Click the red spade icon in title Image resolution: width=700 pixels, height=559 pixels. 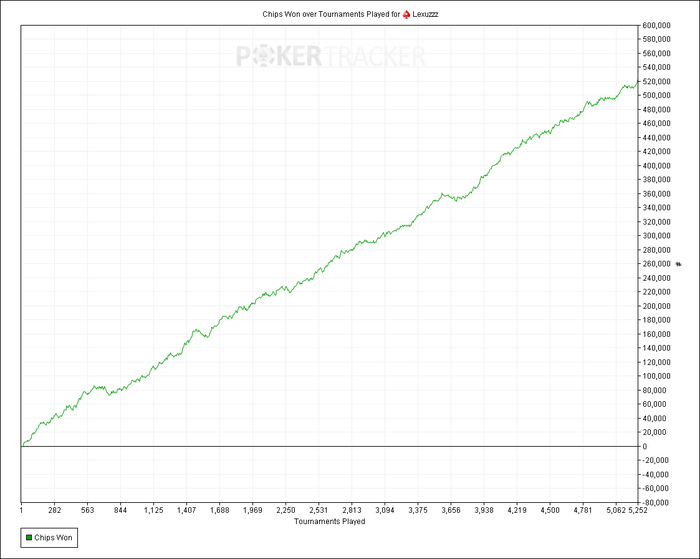(406, 14)
